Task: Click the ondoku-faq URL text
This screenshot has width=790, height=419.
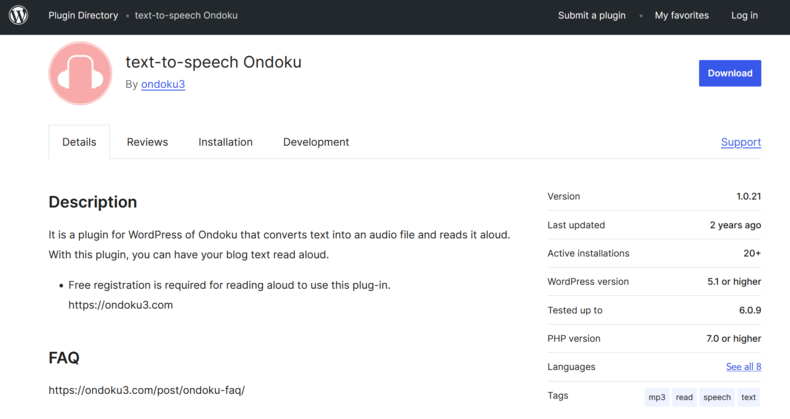Action: (147, 390)
